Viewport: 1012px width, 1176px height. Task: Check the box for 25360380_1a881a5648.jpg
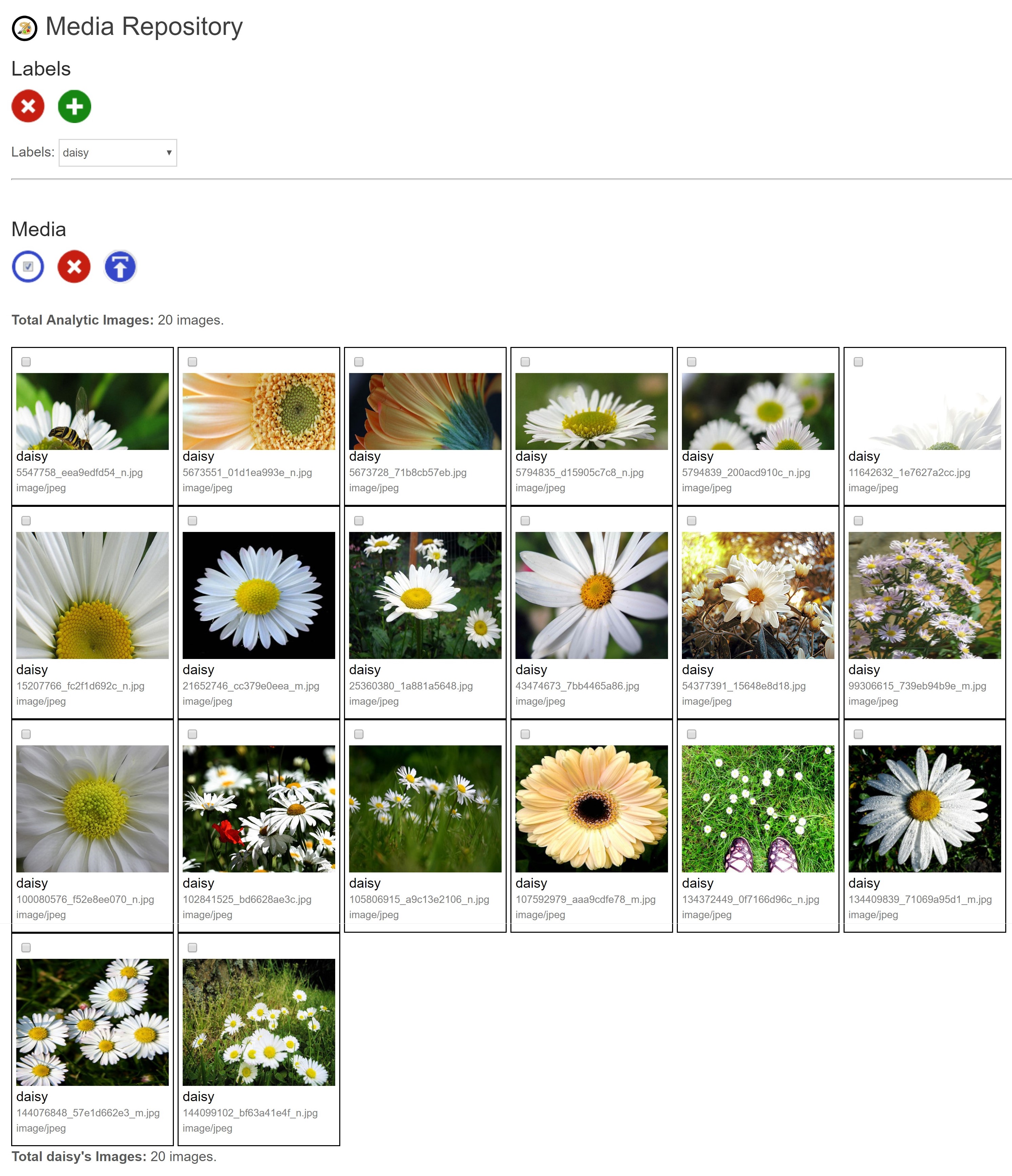(359, 520)
